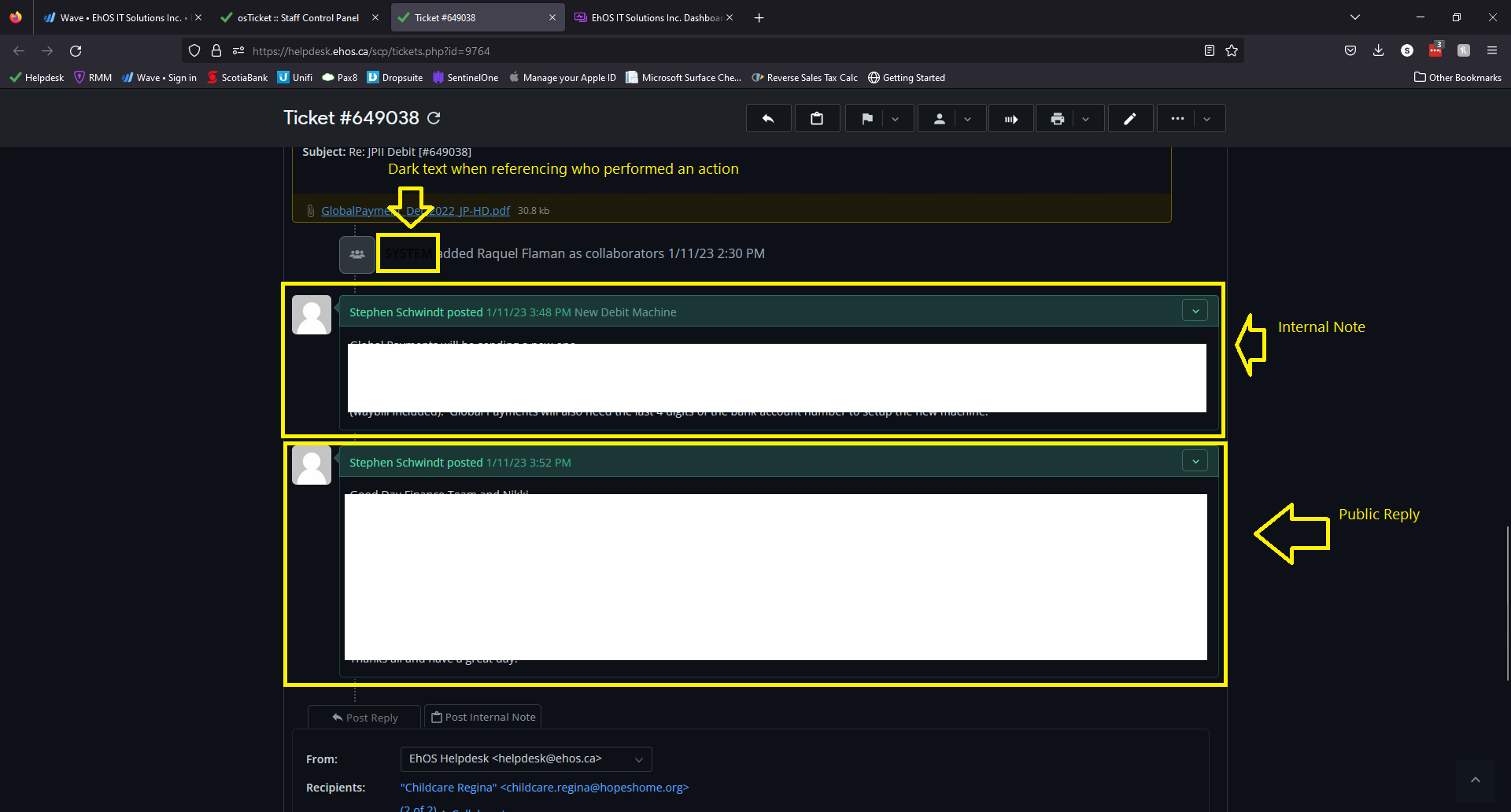Click the flag status icon
1511x812 pixels.
866,119
